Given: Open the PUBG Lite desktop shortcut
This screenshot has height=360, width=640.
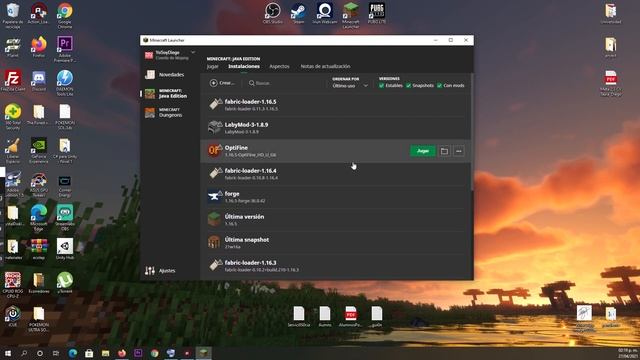Looking at the screenshot, I should [376, 13].
